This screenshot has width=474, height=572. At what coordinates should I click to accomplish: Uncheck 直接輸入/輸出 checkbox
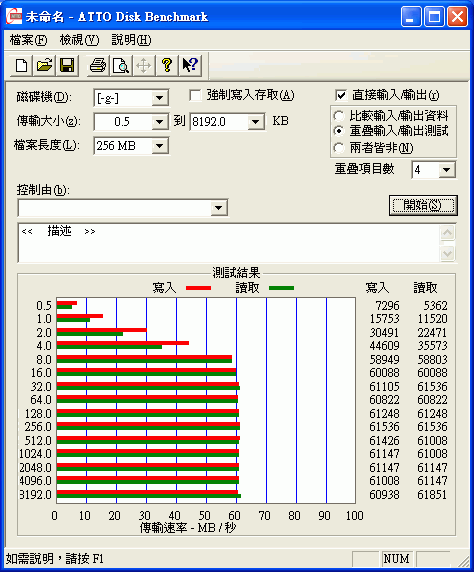pos(341,96)
